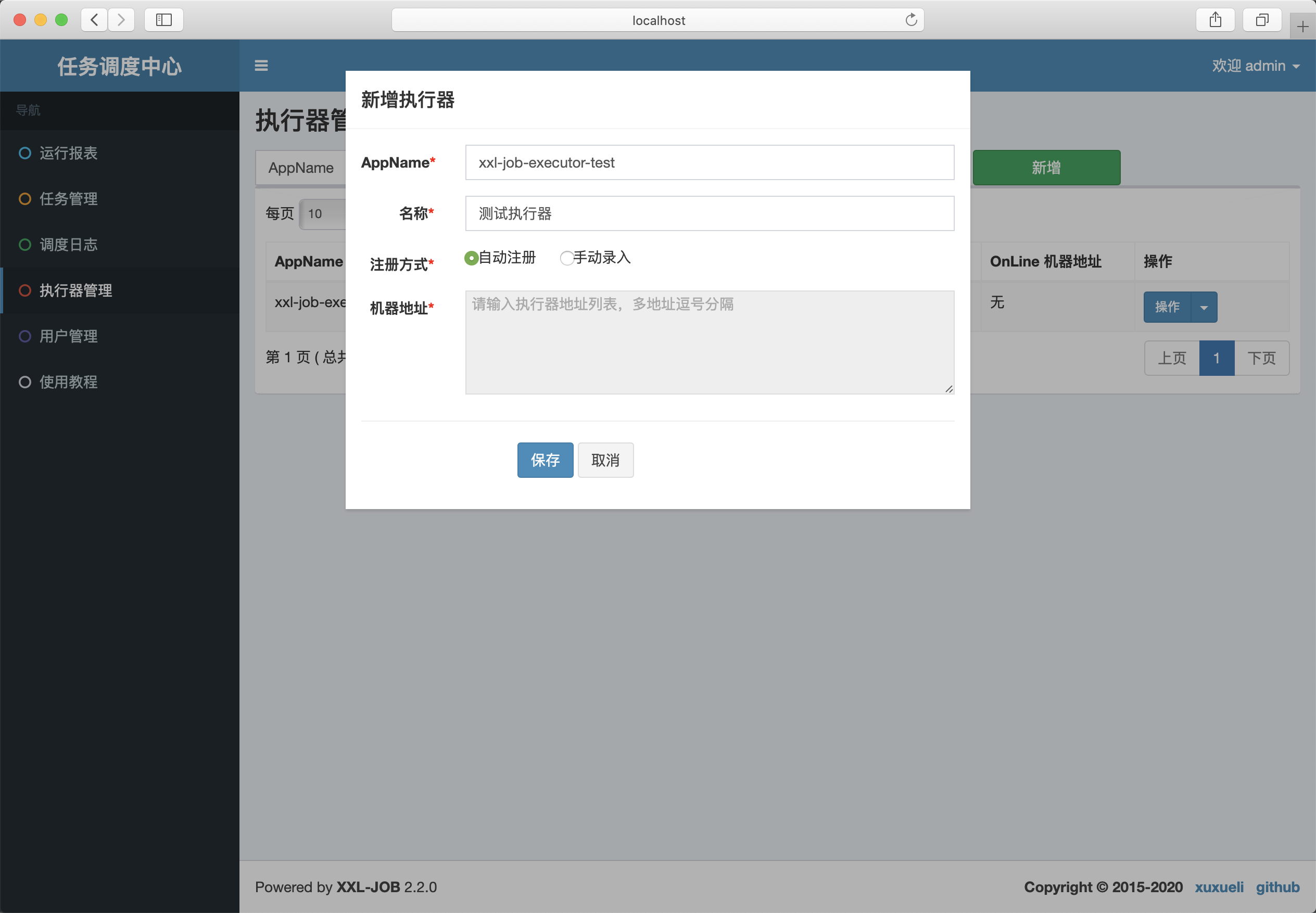Viewport: 1316px width, 913px height.
Task: Go forward in Safari browser
Action: 121,20
